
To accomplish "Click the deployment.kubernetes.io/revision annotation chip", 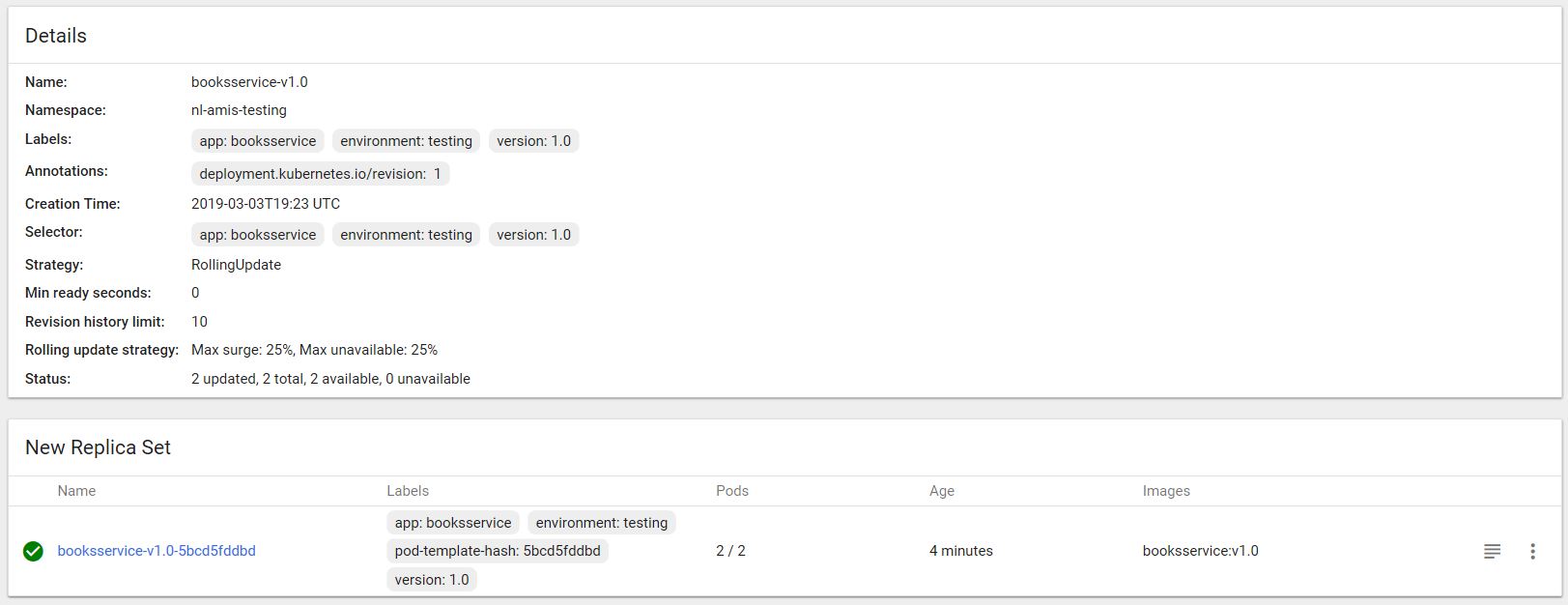I will (x=320, y=174).
